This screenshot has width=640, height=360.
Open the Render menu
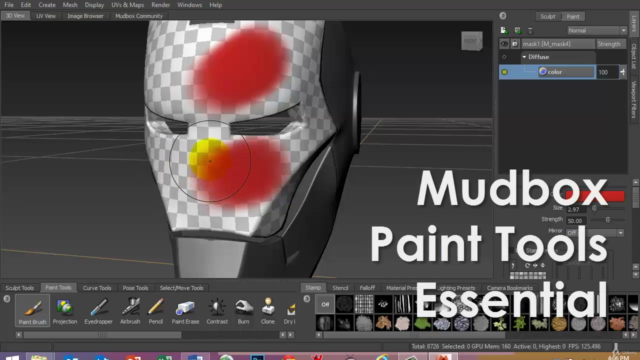tap(160, 5)
